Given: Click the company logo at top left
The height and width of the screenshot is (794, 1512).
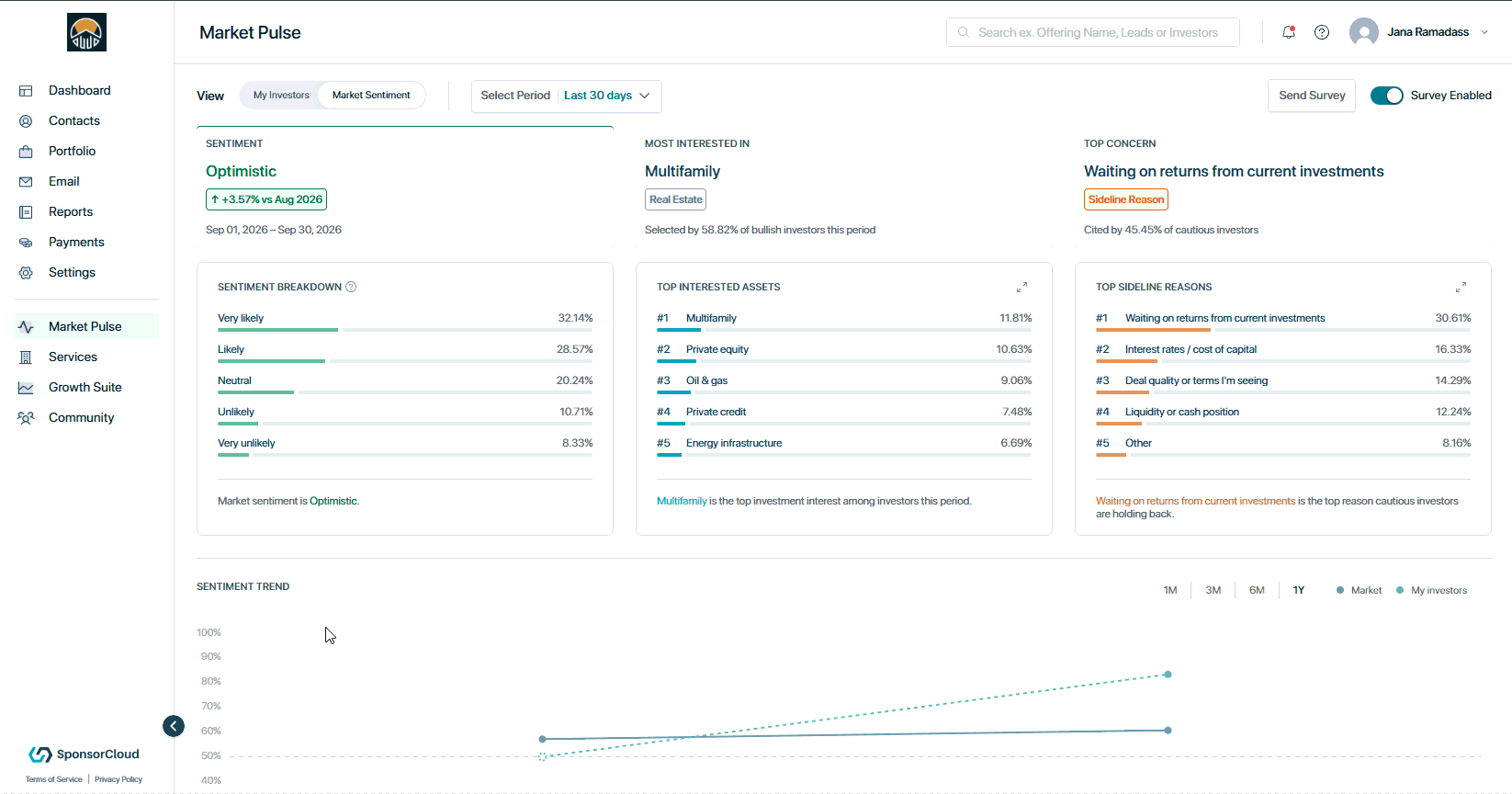Looking at the screenshot, I should click(86, 32).
